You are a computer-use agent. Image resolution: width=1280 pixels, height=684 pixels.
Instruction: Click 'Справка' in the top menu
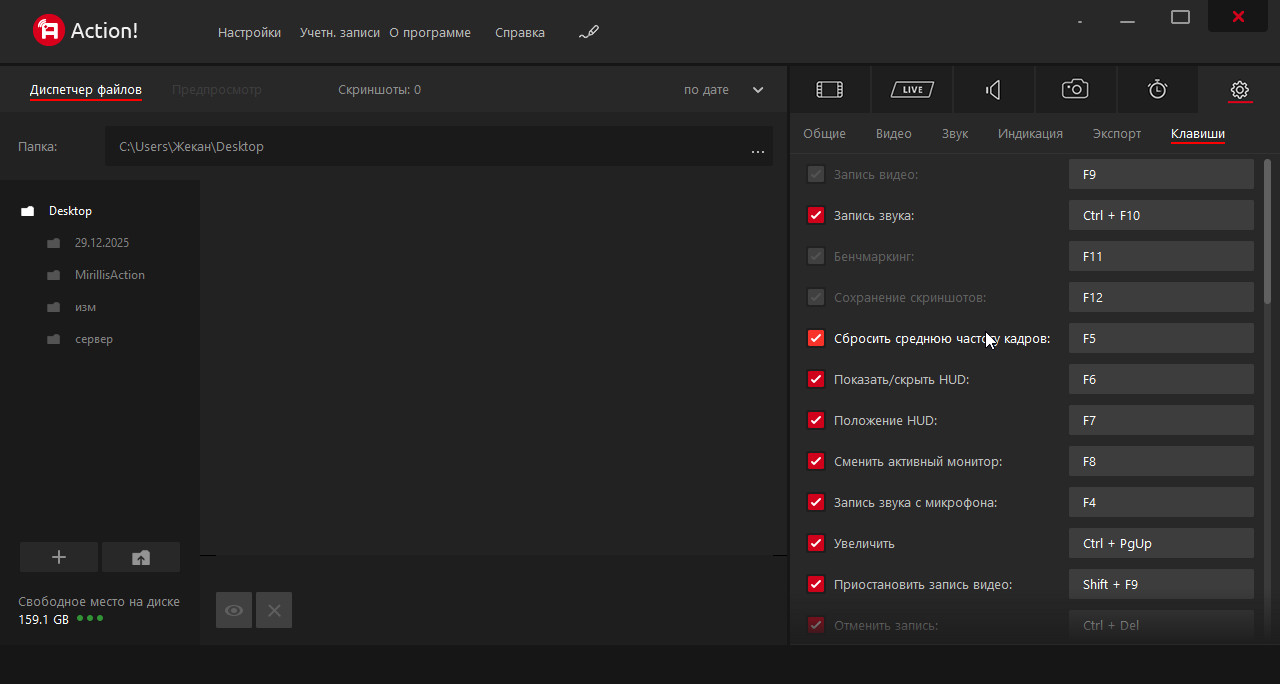(520, 32)
